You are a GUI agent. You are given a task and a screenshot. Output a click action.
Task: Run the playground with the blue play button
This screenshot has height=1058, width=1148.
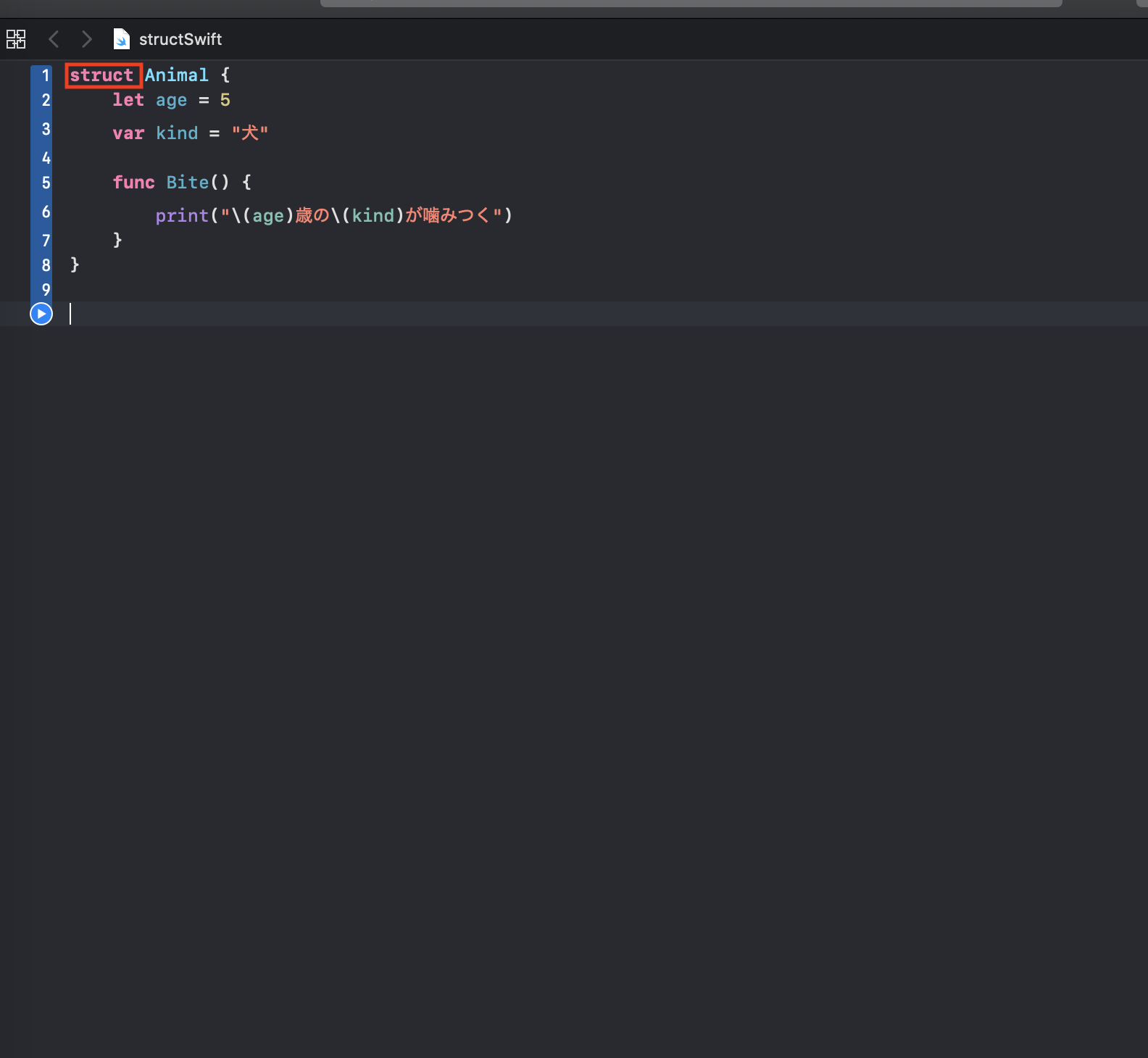coord(41,314)
